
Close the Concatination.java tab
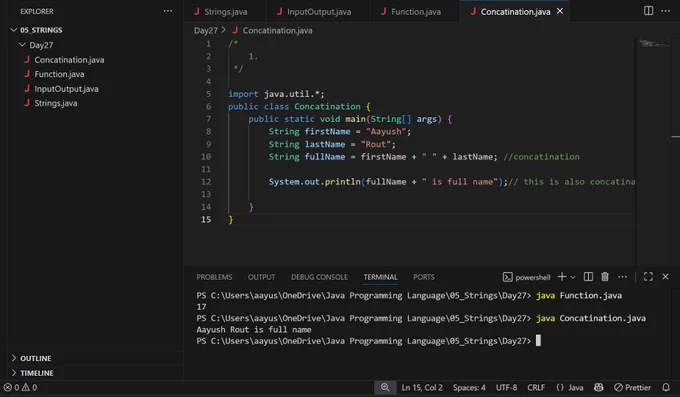pyautogui.click(x=560, y=11)
